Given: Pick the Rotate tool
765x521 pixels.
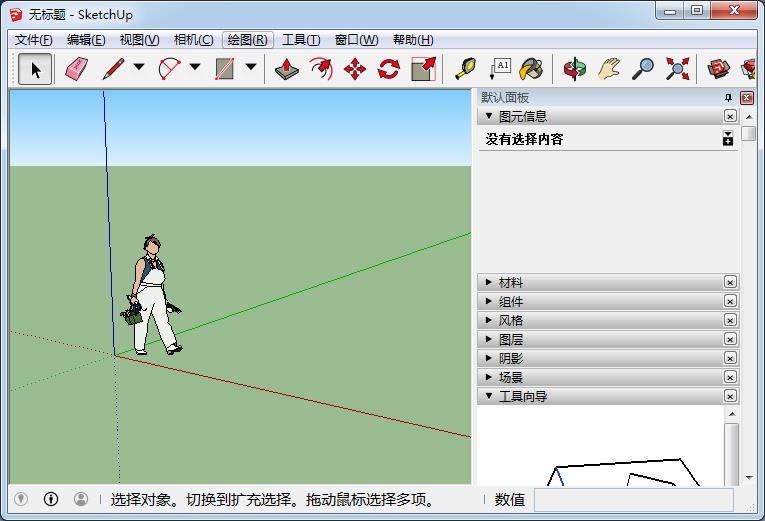Looking at the screenshot, I should [389, 69].
